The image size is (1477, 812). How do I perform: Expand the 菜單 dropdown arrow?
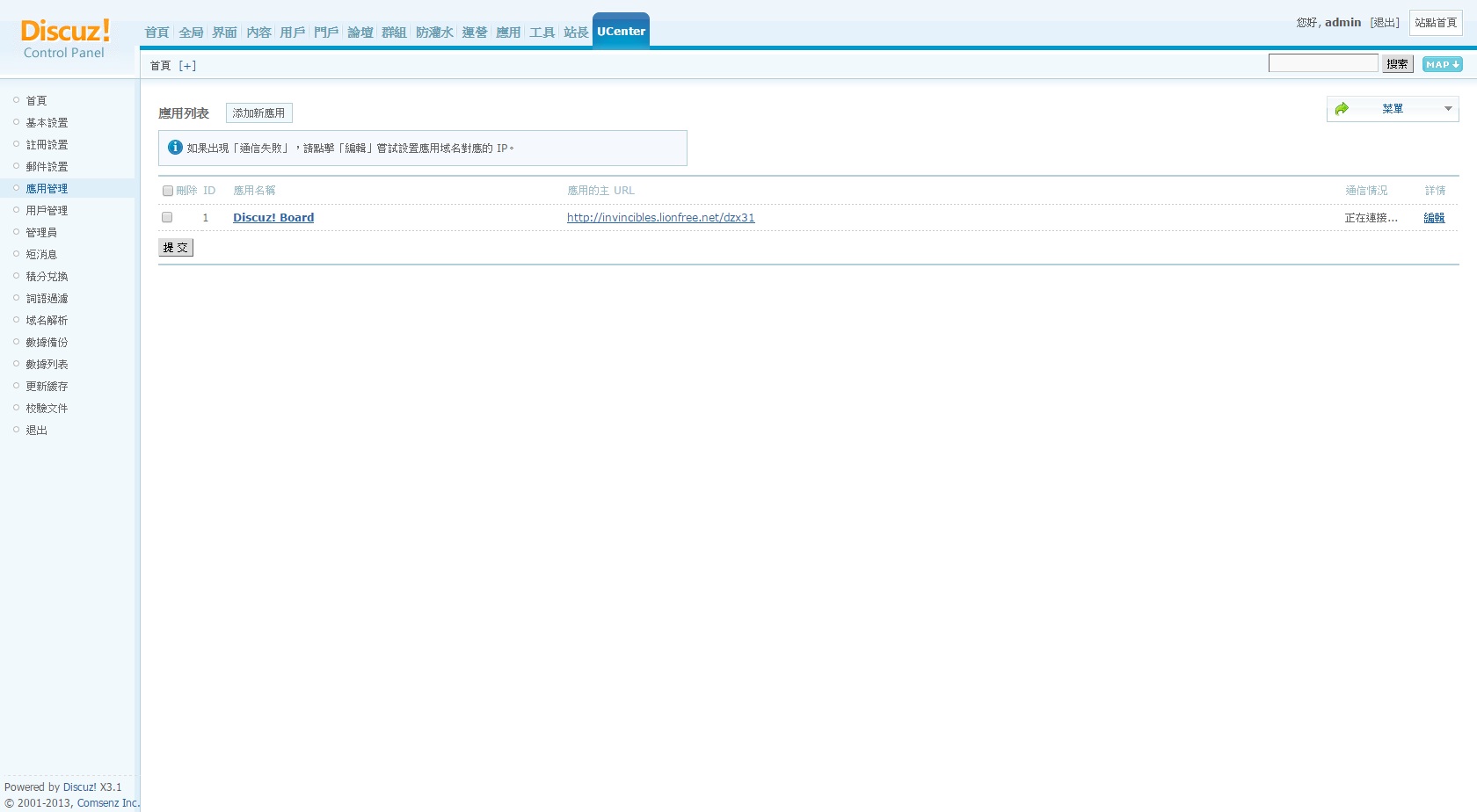click(1448, 109)
